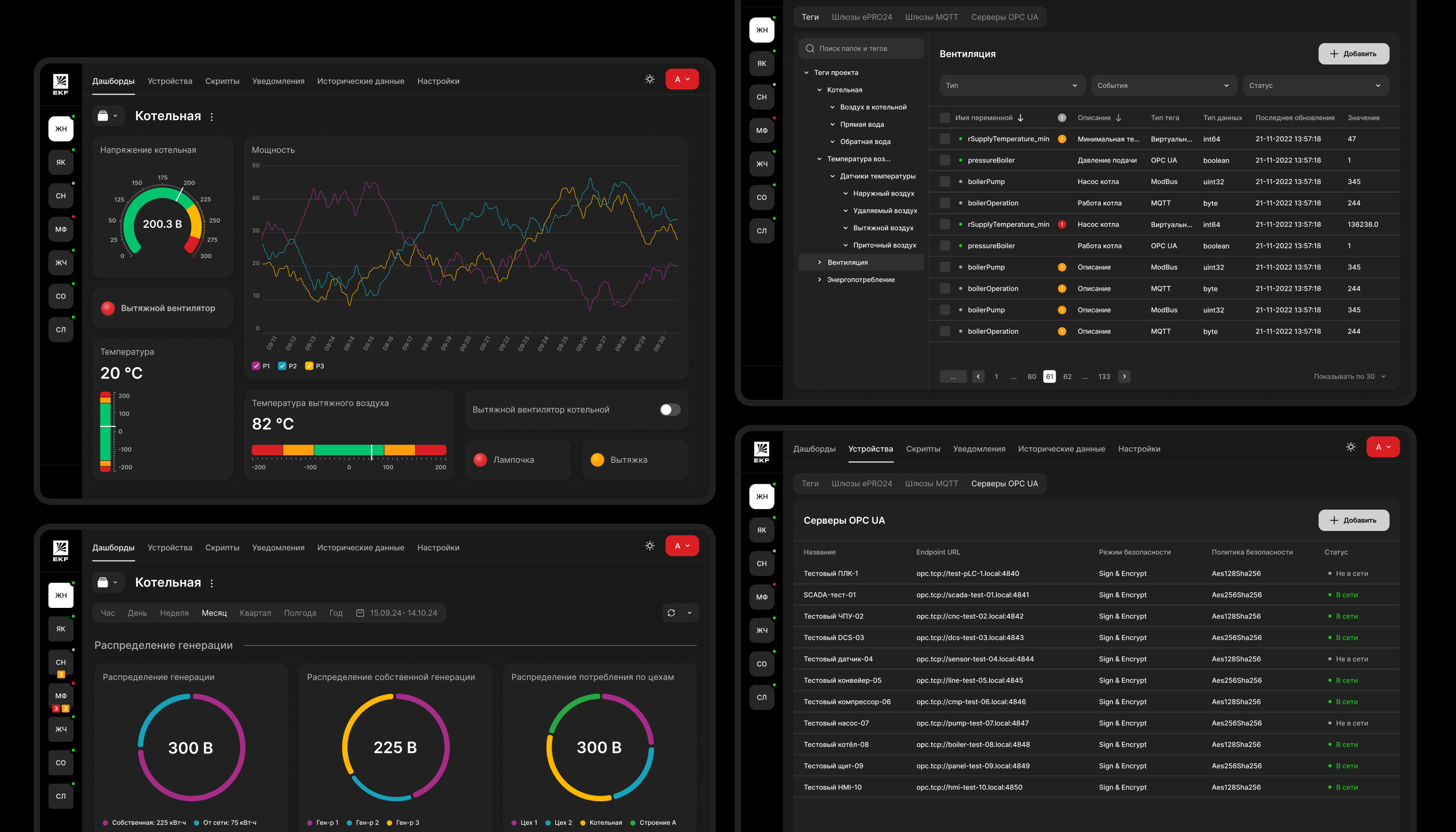Click Поиск папок и тегов search field

pyautogui.click(x=861, y=48)
